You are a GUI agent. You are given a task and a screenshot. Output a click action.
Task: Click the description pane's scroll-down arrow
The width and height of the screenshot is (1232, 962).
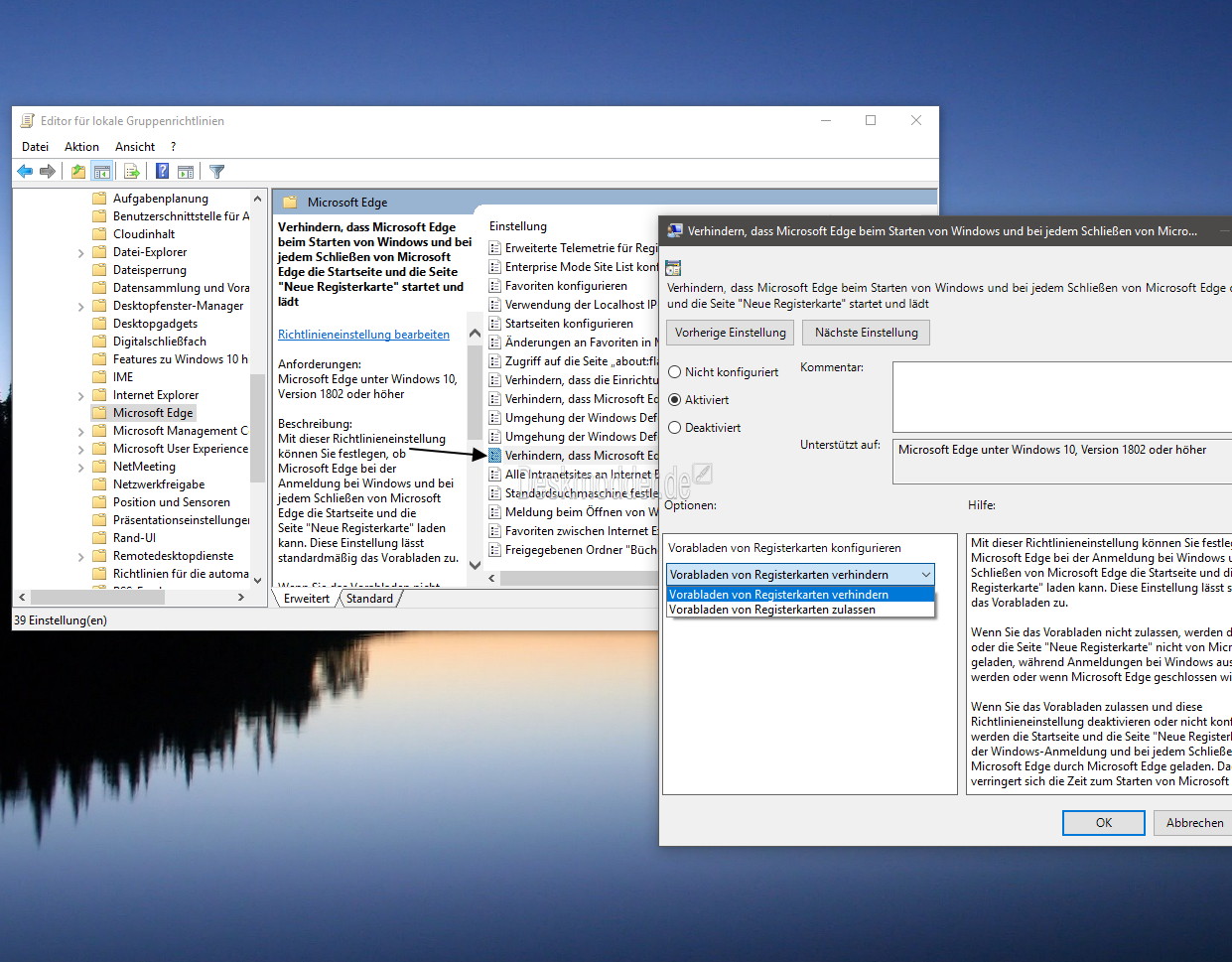pos(475,565)
